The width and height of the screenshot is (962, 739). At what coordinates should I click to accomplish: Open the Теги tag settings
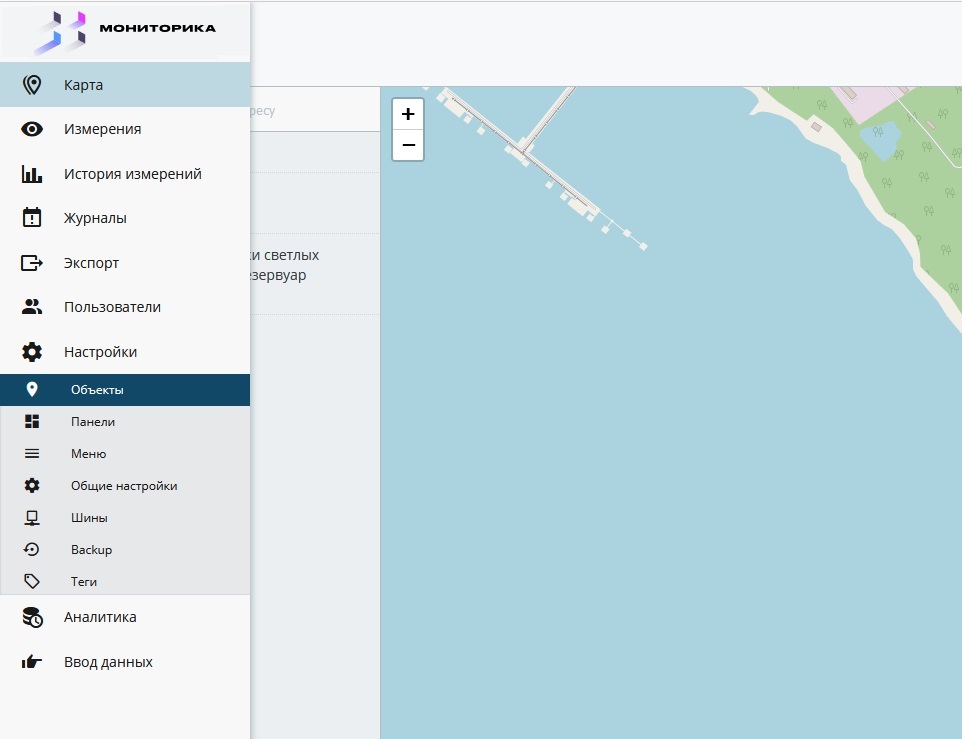(84, 582)
